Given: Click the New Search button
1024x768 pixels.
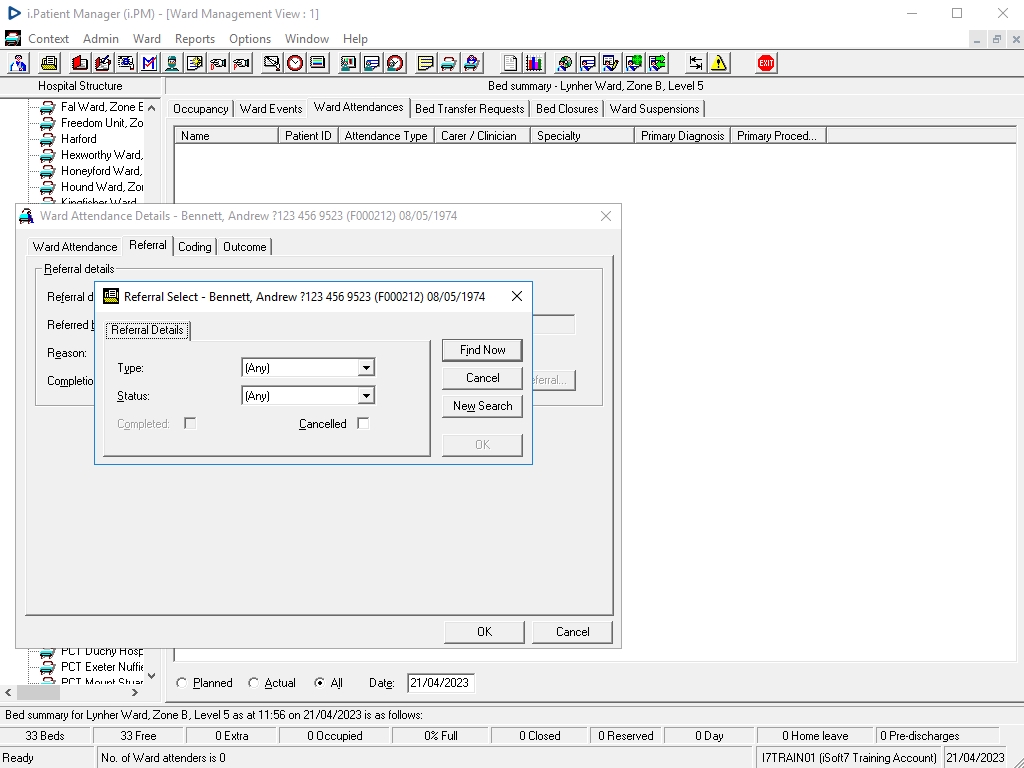Looking at the screenshot, I should [x=483, y=406].
